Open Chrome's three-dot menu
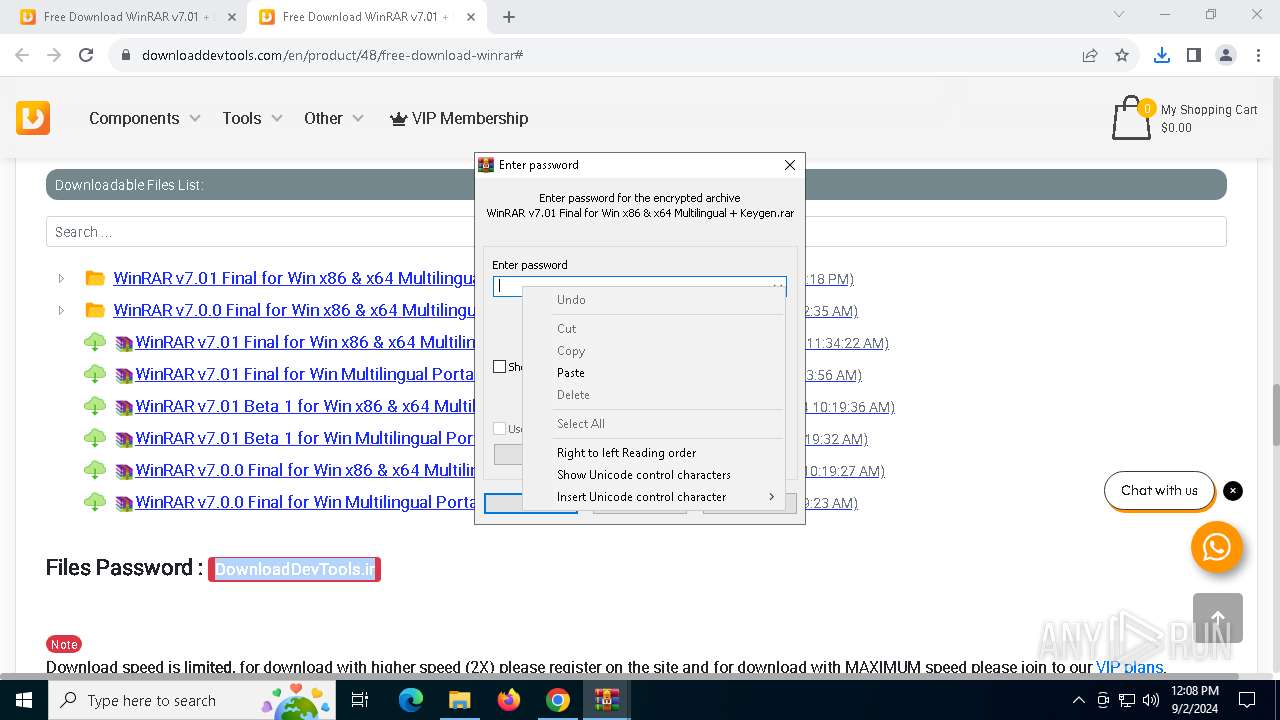This screenshot has width=1280, height=720. 1258,55
